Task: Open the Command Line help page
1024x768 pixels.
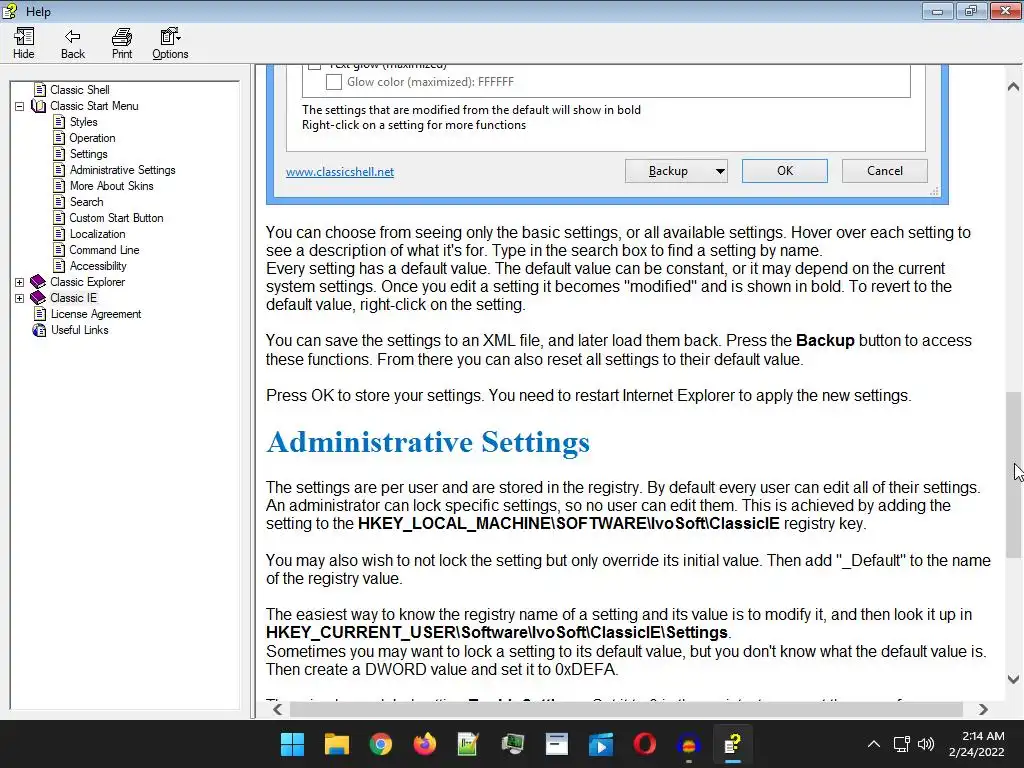Action: [104, 250]
